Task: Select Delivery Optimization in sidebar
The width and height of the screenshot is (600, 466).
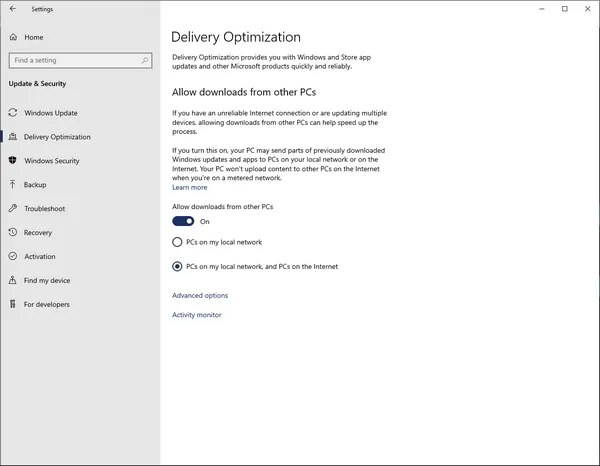Action: point(57,137)
